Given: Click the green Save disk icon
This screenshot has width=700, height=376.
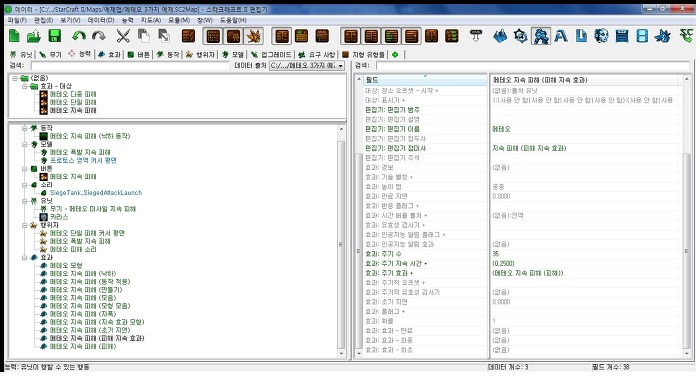Looking at the screenshot, I should coord(54,36).
